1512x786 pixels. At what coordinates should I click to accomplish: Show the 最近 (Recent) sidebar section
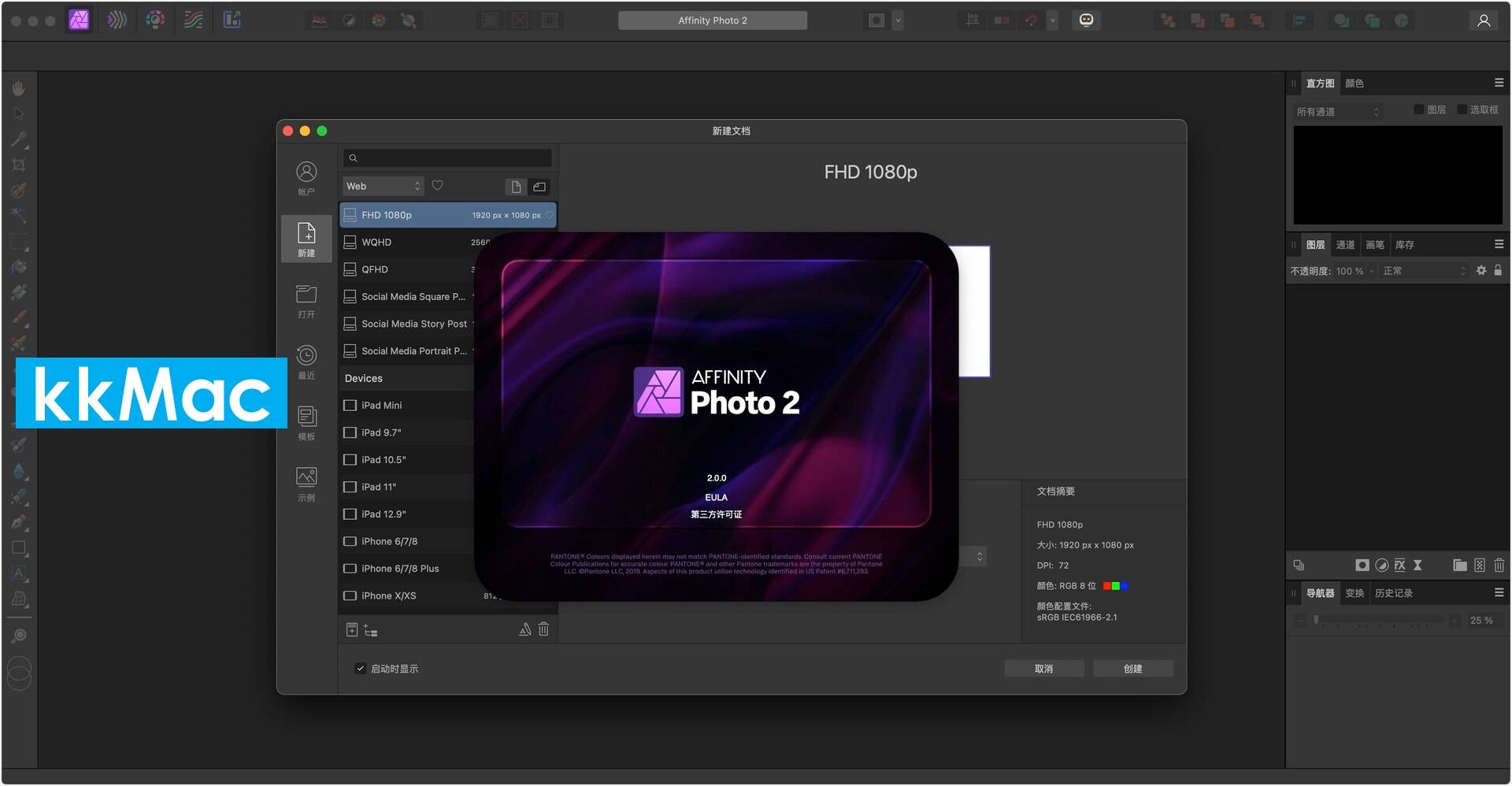tap(306, 362)
